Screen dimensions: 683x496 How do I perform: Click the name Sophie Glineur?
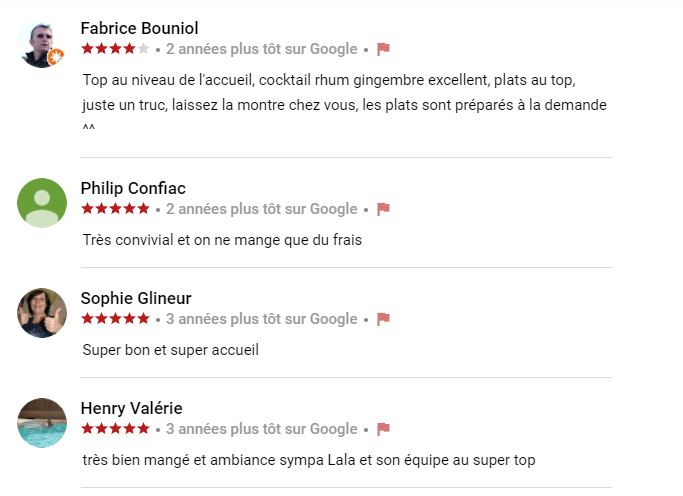(x=136, y=299)
